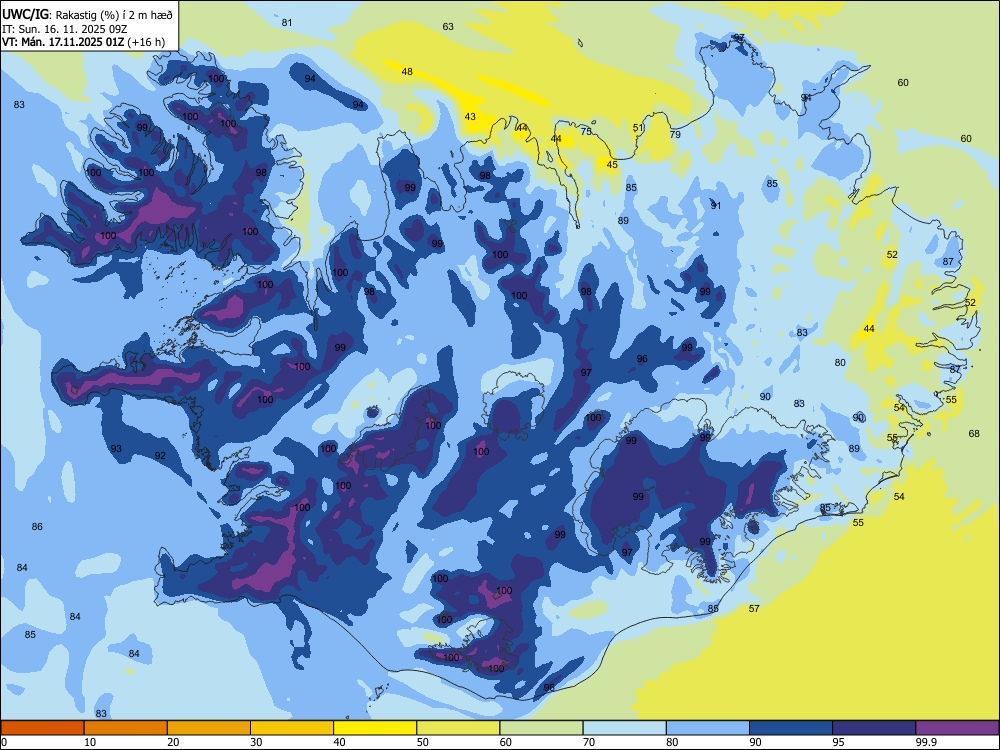
Task: Click the 80–90 light blue legend swatch
Action: point(707,728)
